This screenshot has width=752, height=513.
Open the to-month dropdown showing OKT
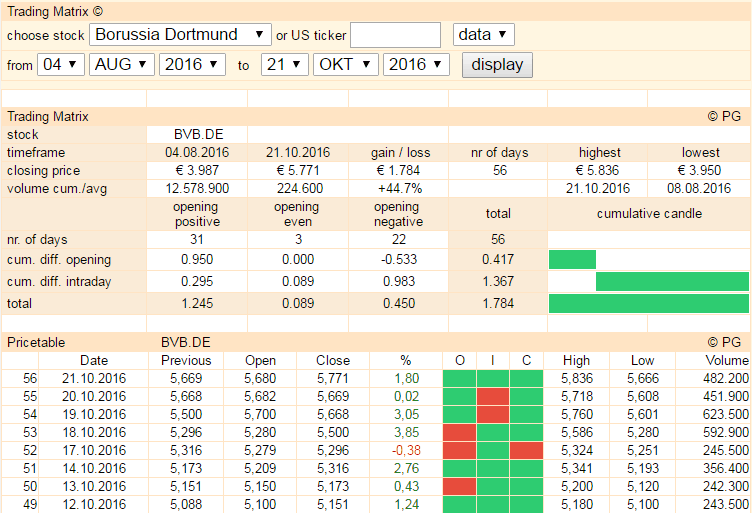346,64
